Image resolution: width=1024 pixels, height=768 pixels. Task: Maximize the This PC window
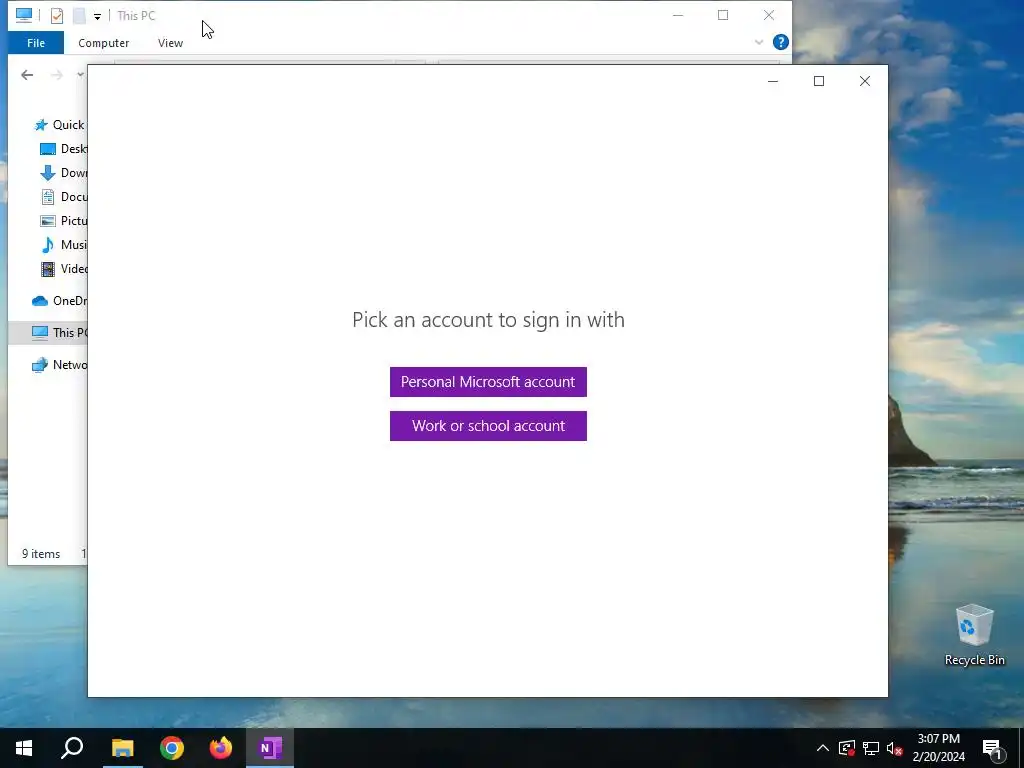[723, 15]
